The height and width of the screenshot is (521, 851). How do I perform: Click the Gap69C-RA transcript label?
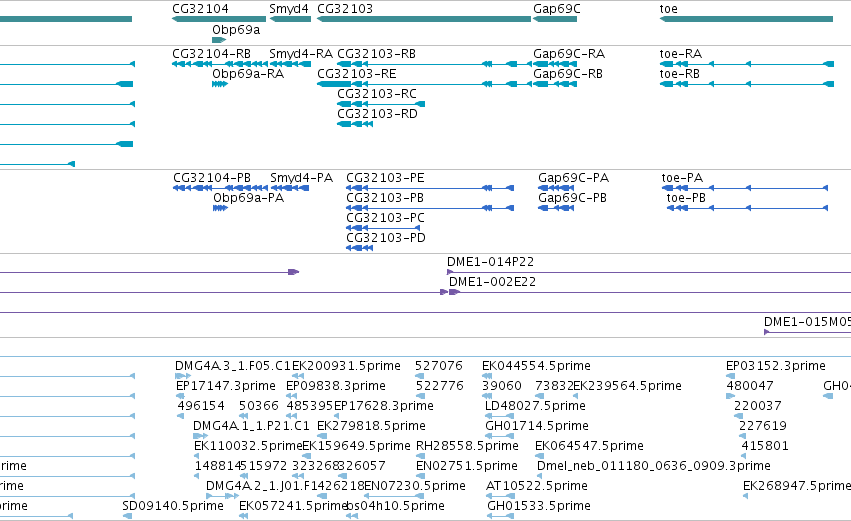tap(569, 54)
